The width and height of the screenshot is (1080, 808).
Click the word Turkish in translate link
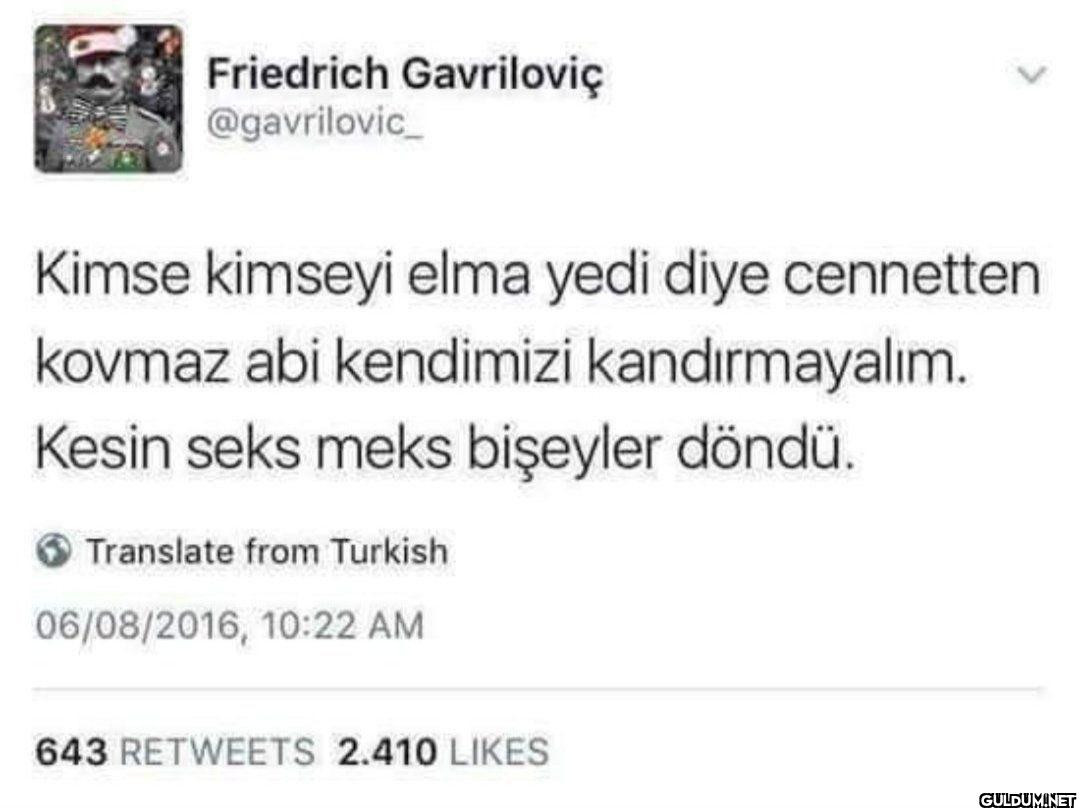(x=389, y=551)
